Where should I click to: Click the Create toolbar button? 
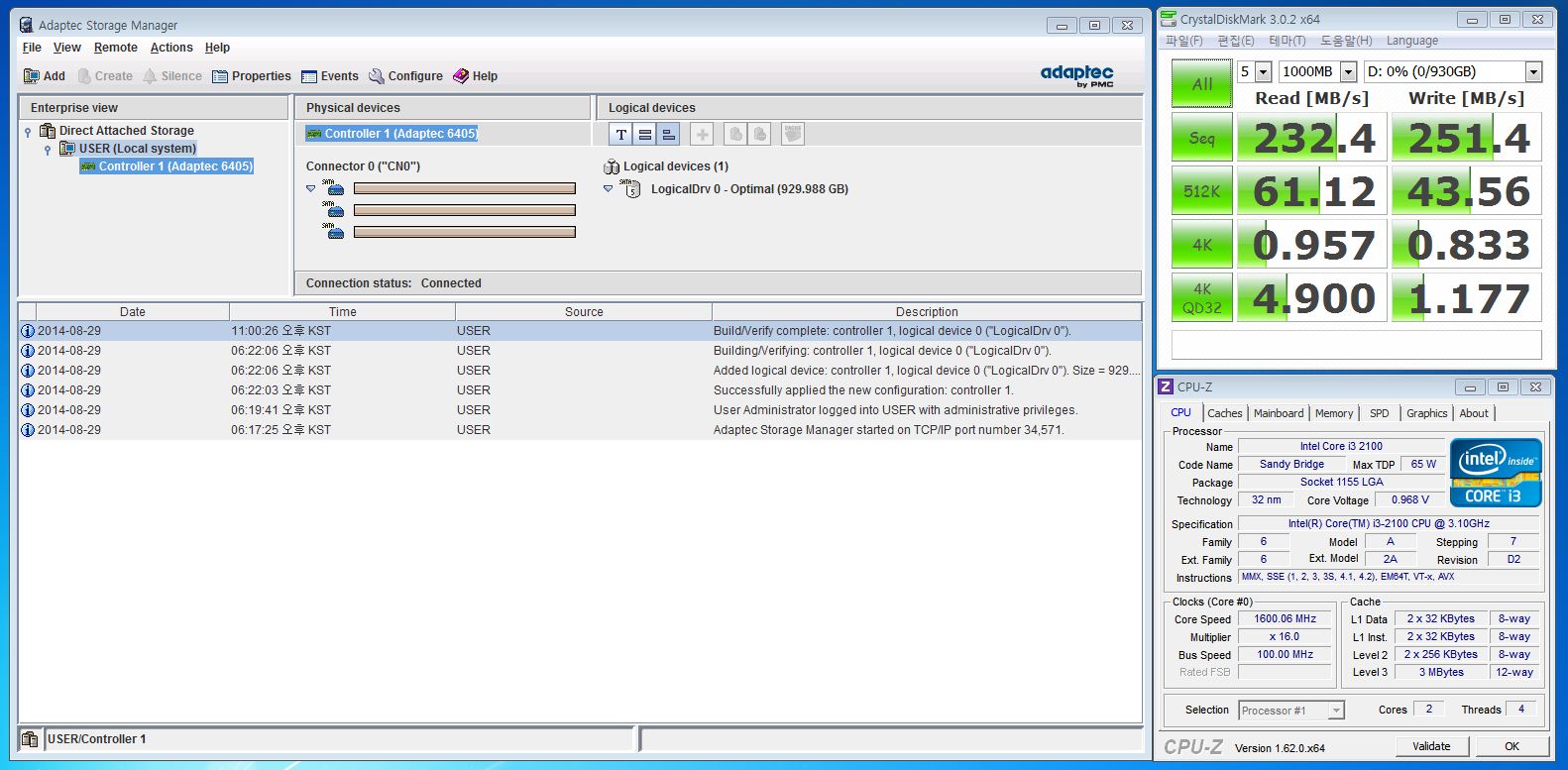coord(105,76)
